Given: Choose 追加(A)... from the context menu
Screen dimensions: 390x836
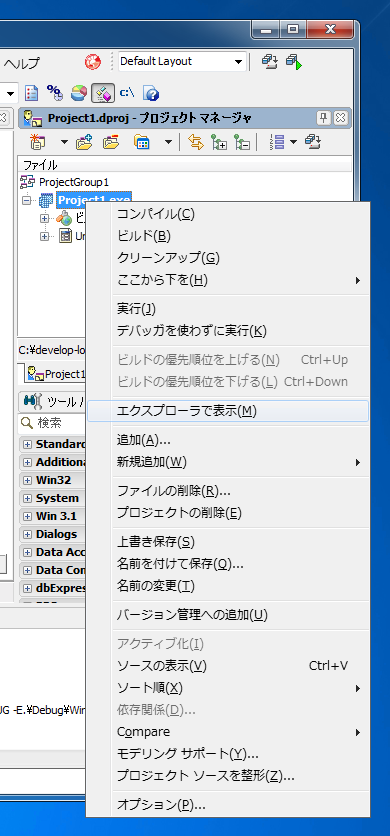Looking at the screenshot, I should (x=228, y=440).
